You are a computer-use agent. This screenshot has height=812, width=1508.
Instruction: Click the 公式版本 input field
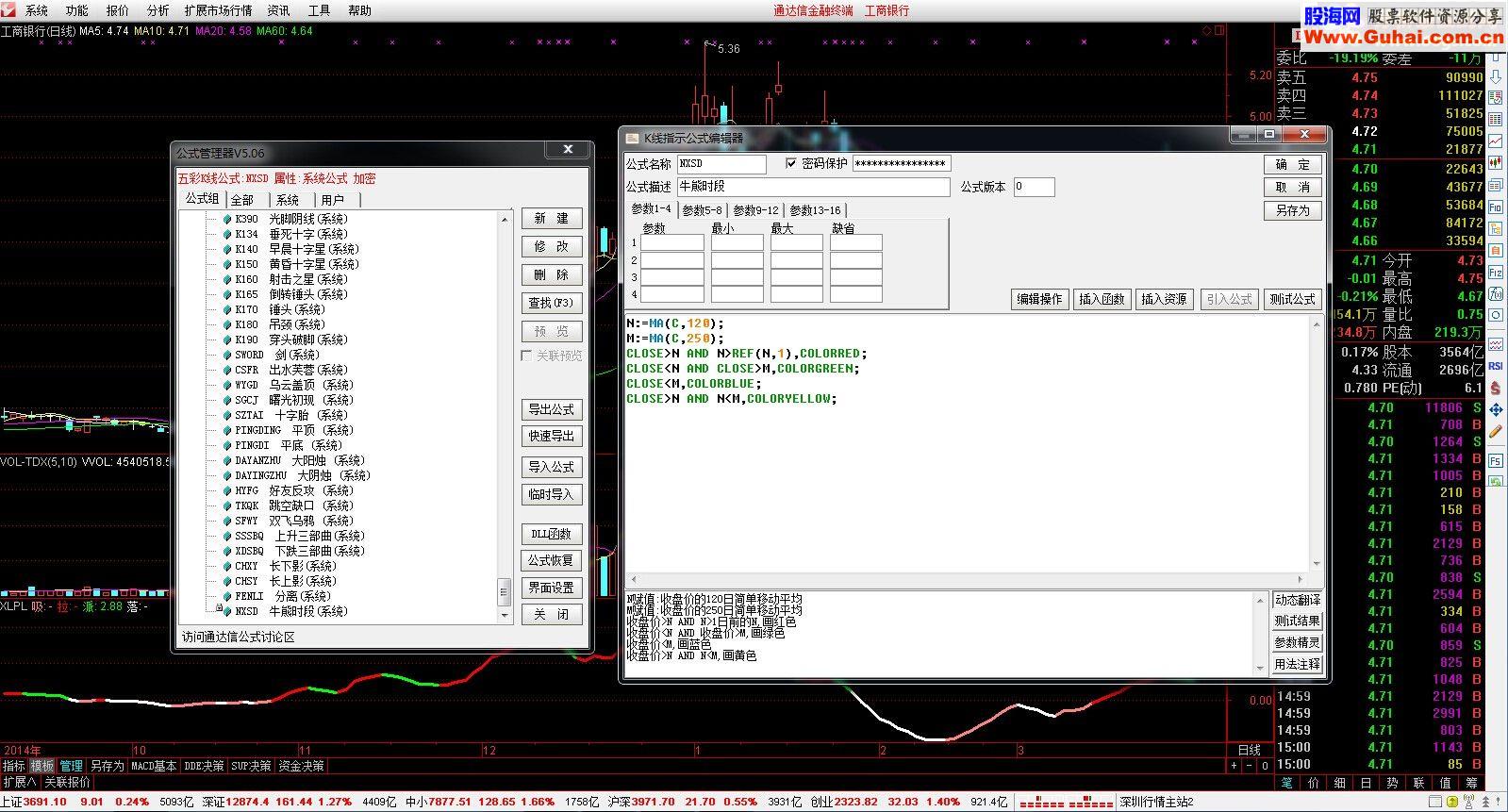pos(1034,187)
